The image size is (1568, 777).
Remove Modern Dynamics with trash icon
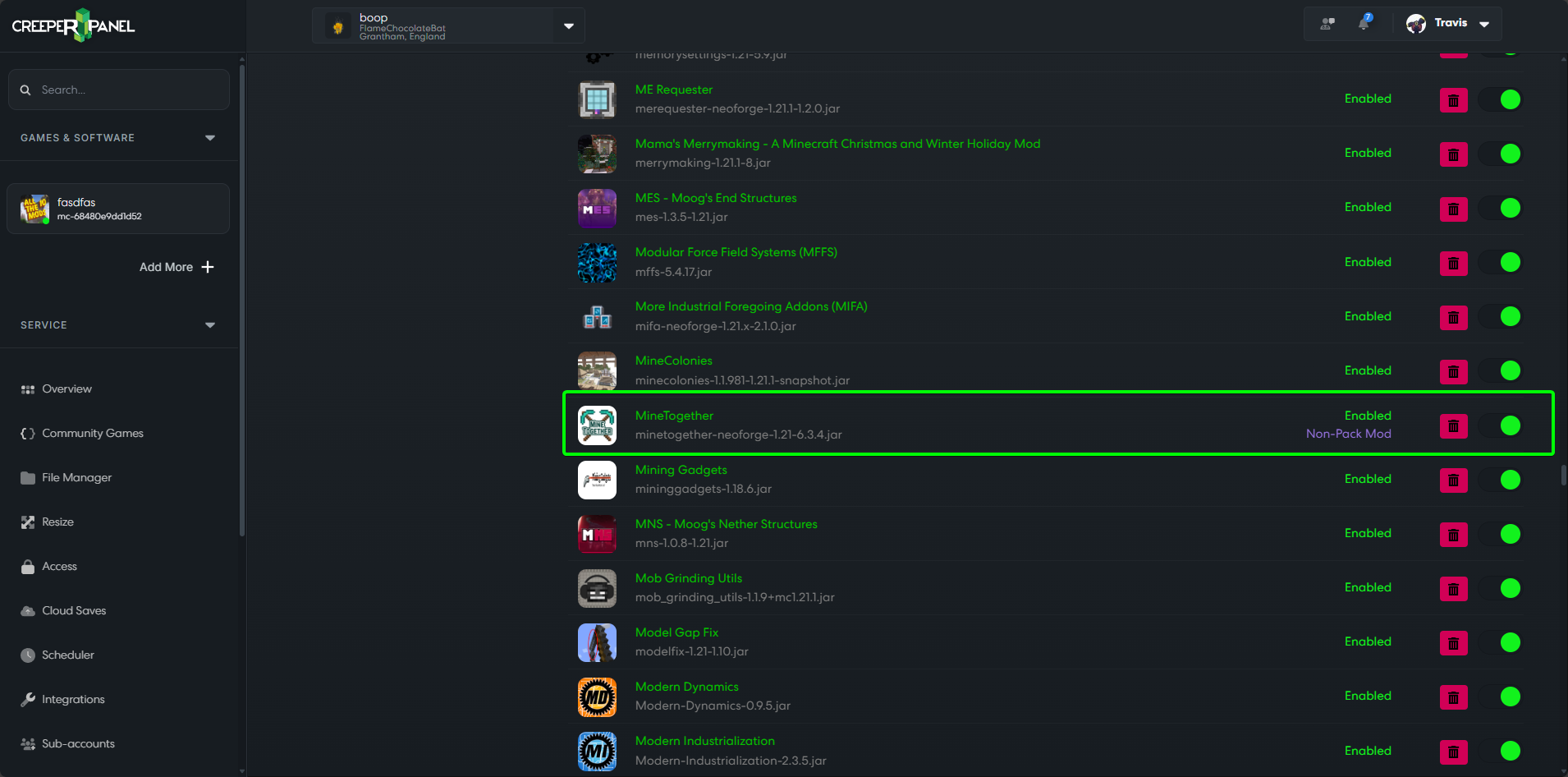[x=1453, y=697]
